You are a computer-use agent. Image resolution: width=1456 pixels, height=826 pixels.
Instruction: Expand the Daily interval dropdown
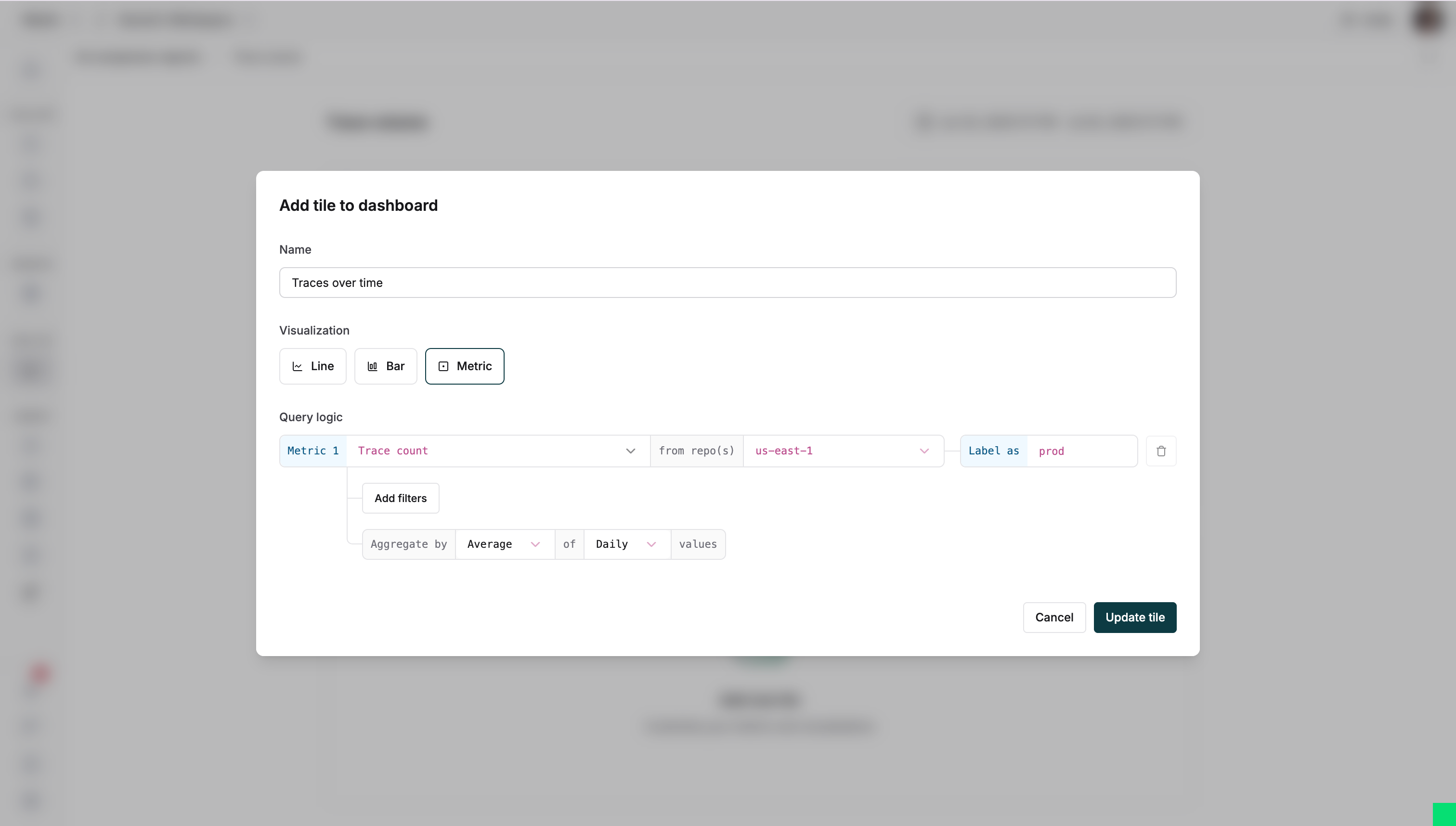coord(651,543)
